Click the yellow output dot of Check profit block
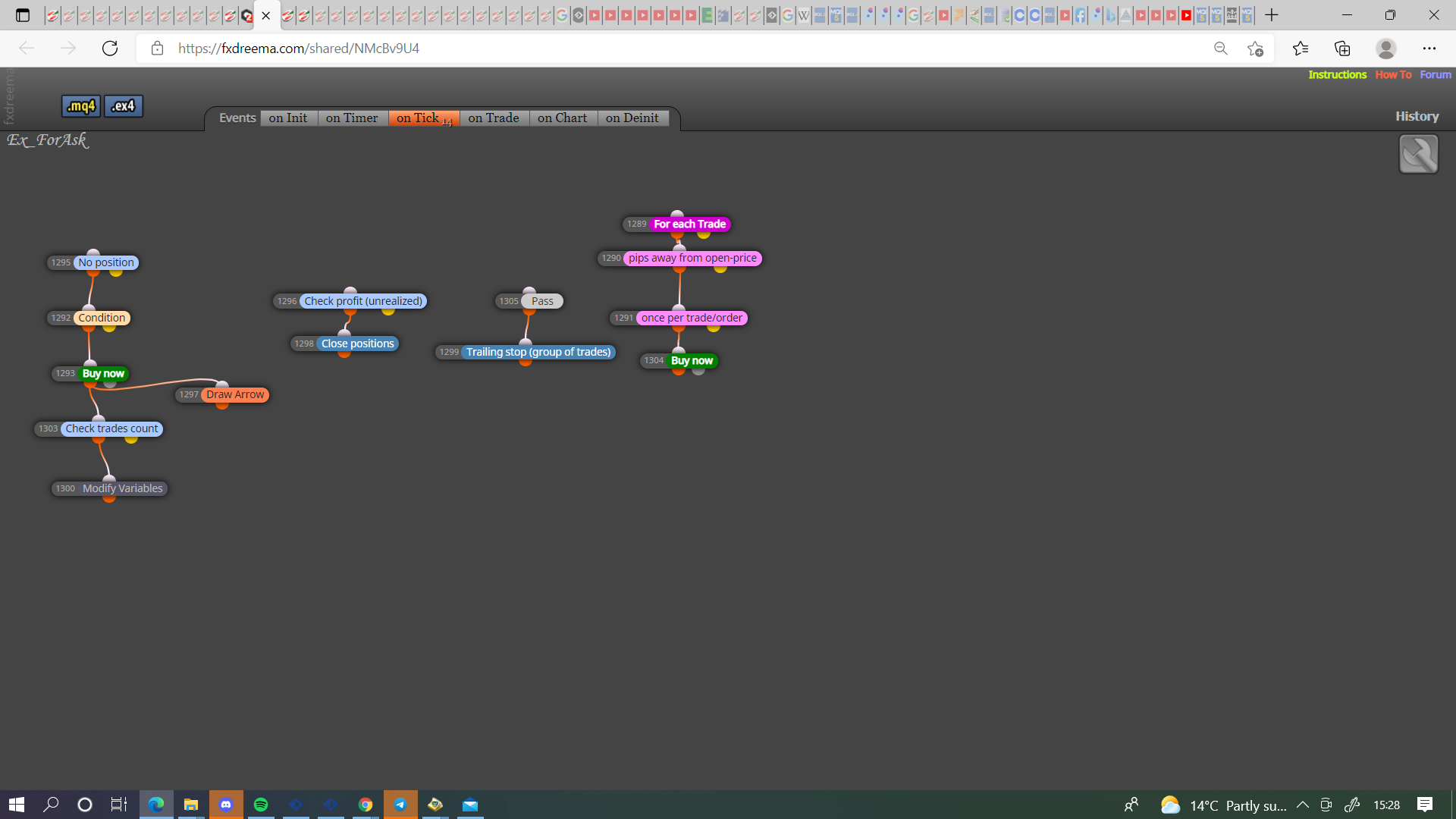Image resolution: width=1456 pixels, height=819 pixels. [388, 311]
